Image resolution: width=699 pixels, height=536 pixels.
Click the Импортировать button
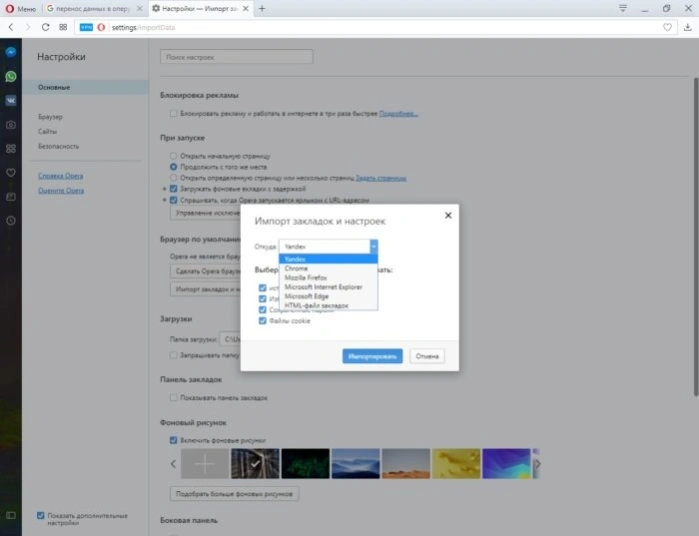(x=372, y=356)
